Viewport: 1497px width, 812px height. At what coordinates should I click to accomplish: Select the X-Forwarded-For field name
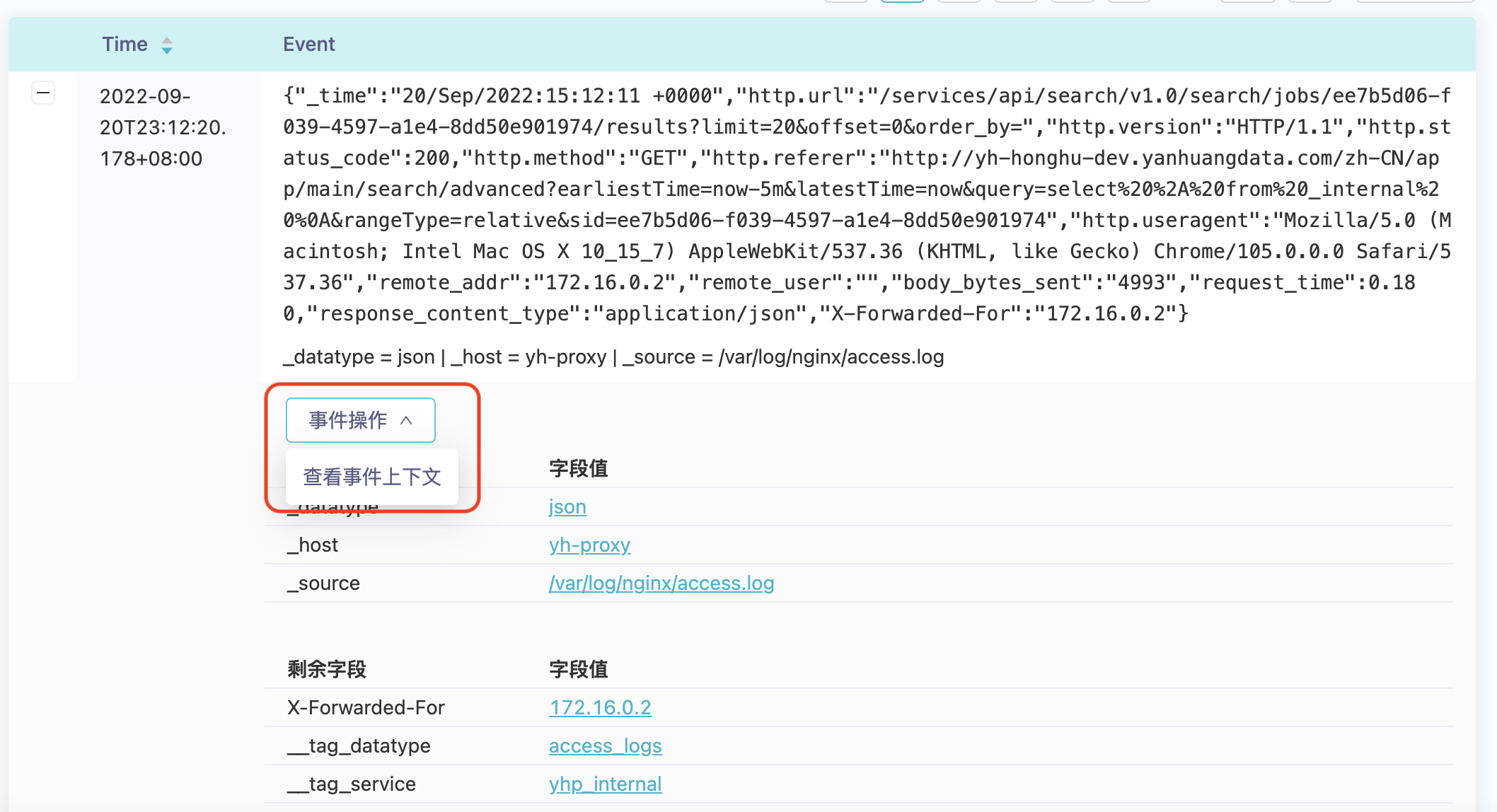366,707
